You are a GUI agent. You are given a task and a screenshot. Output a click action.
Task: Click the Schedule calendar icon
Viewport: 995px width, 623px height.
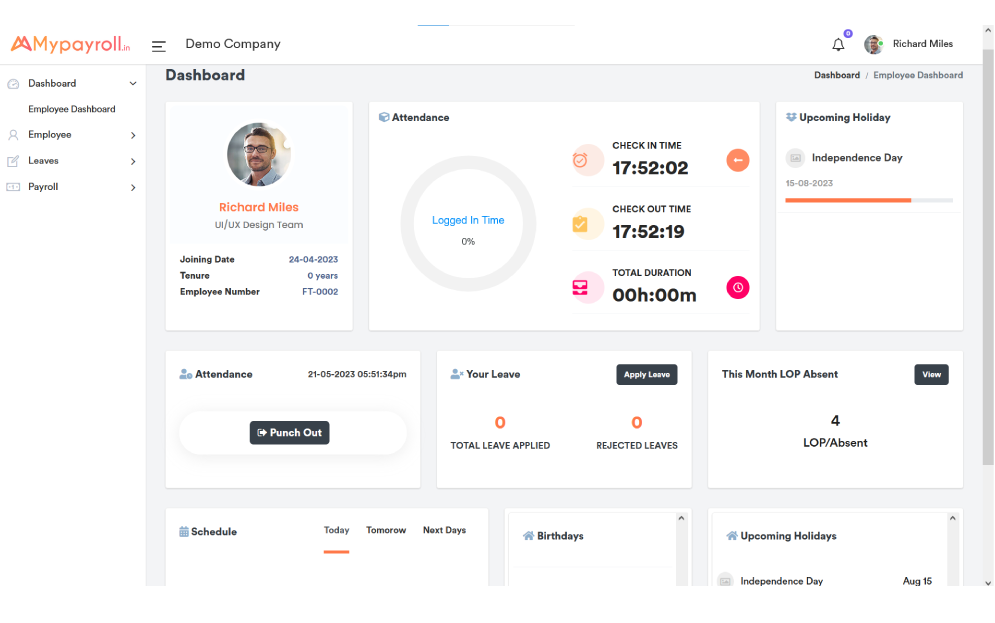(183, 531)
